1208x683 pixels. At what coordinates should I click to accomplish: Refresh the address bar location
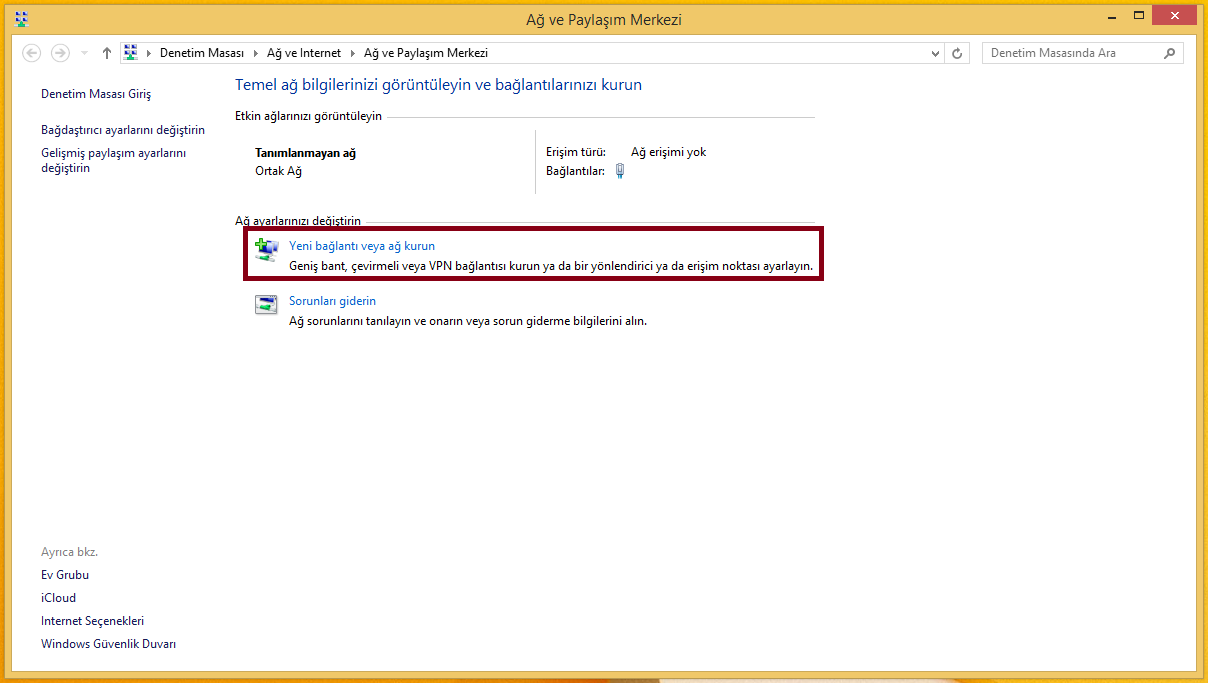coord(957,53)
